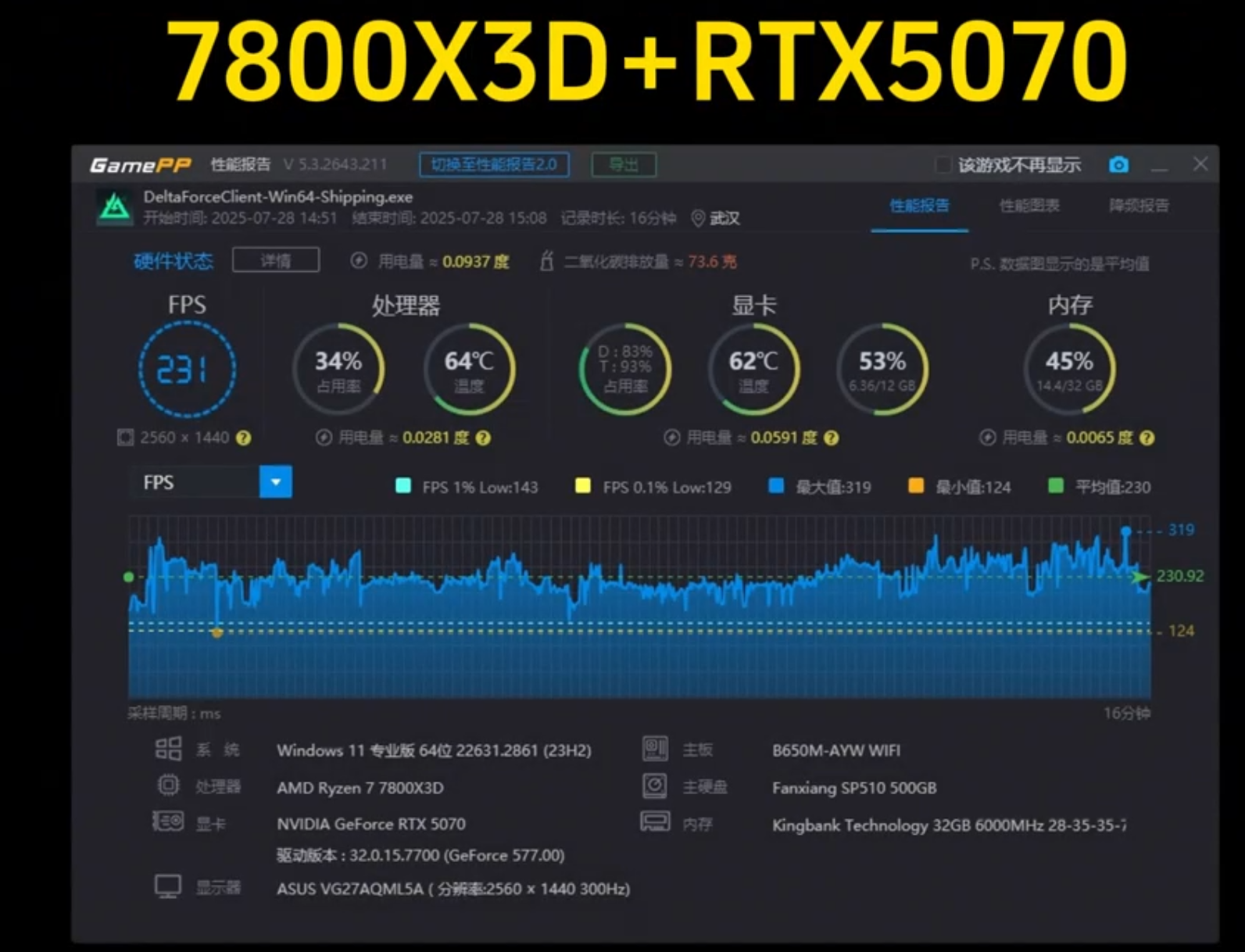Image resolution: width=1245 pixels, height=952 pixels.
Task: Click the memory 45% usage gauge
Action: pyautogui.click(x=1069, y=370)
